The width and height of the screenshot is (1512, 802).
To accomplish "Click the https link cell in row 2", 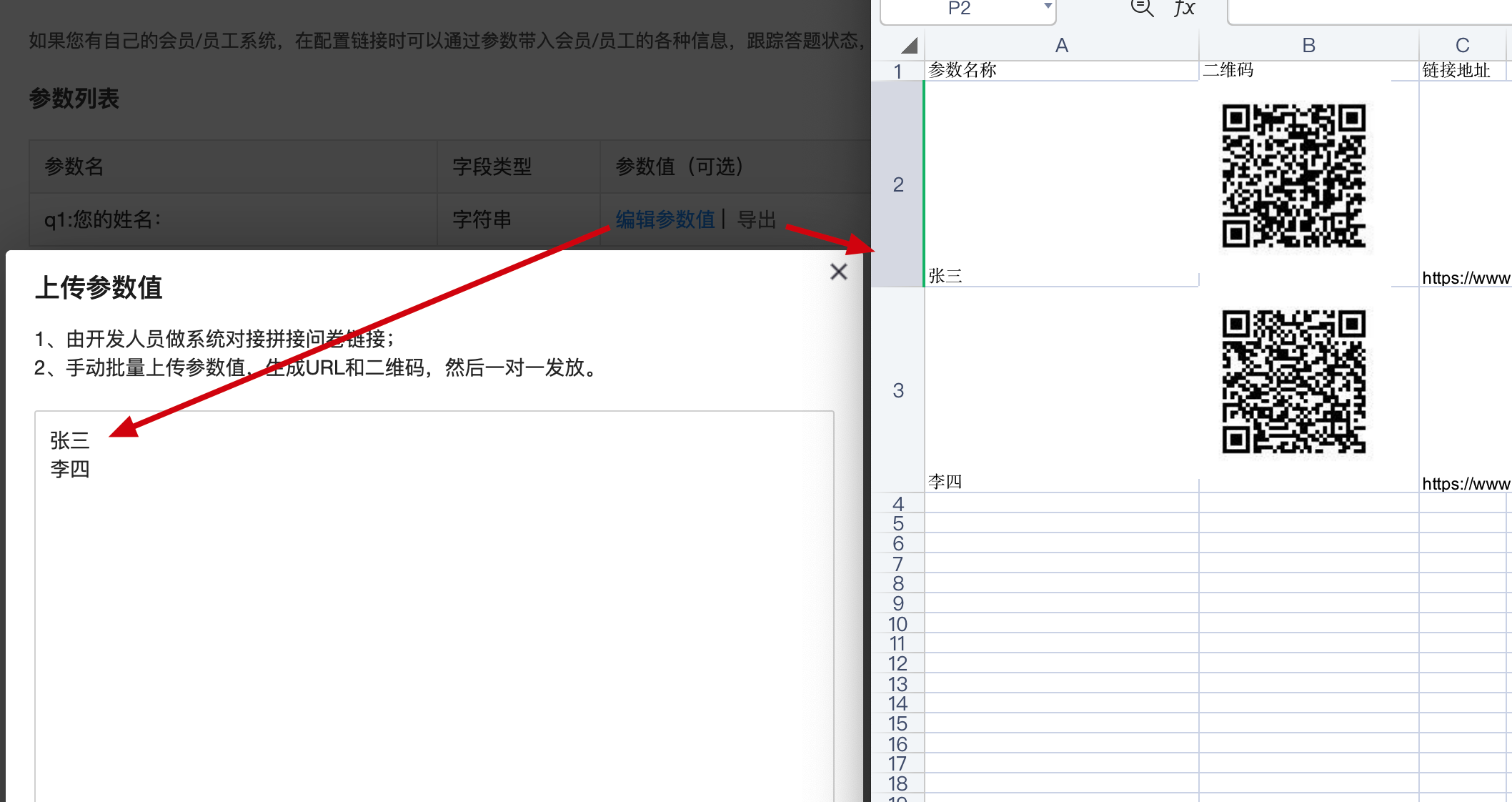I will pyautogui.click(x=1465, y=184).
